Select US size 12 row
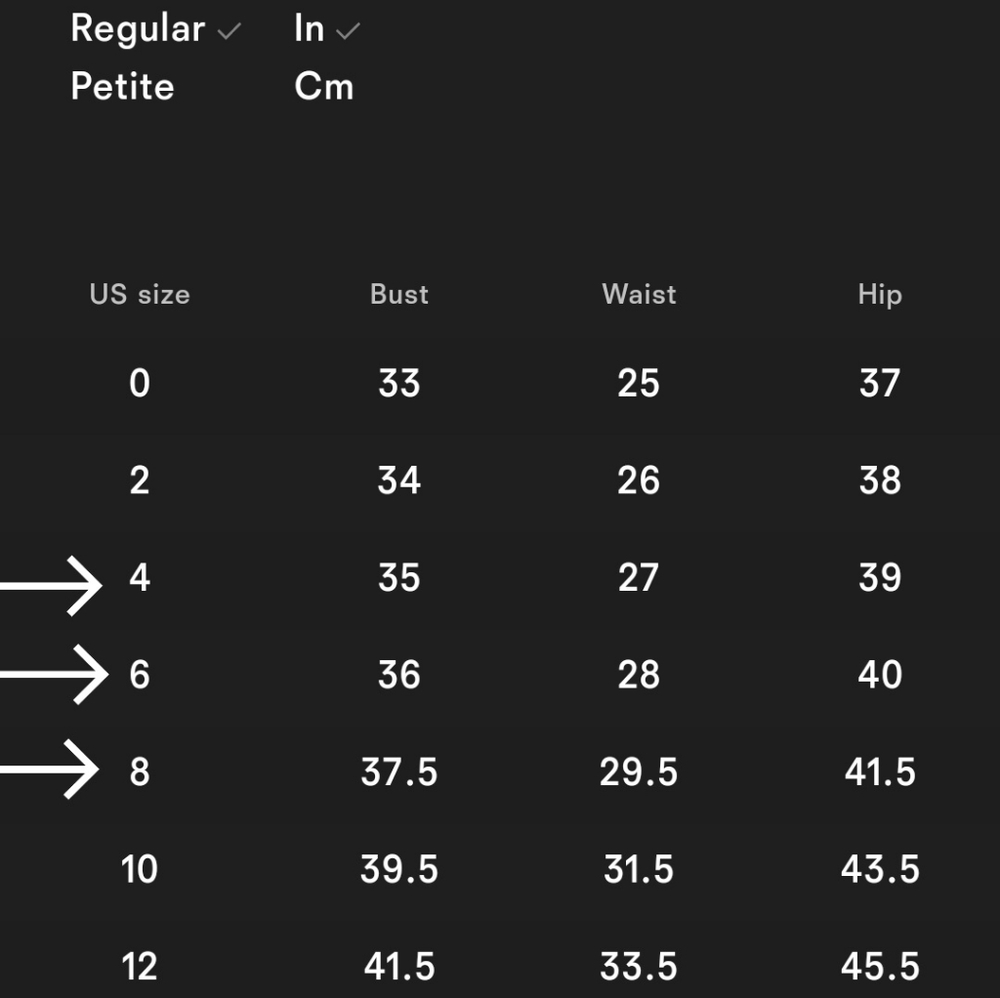The height and width of the screenshot is (998, 1000). click(500, 966)
